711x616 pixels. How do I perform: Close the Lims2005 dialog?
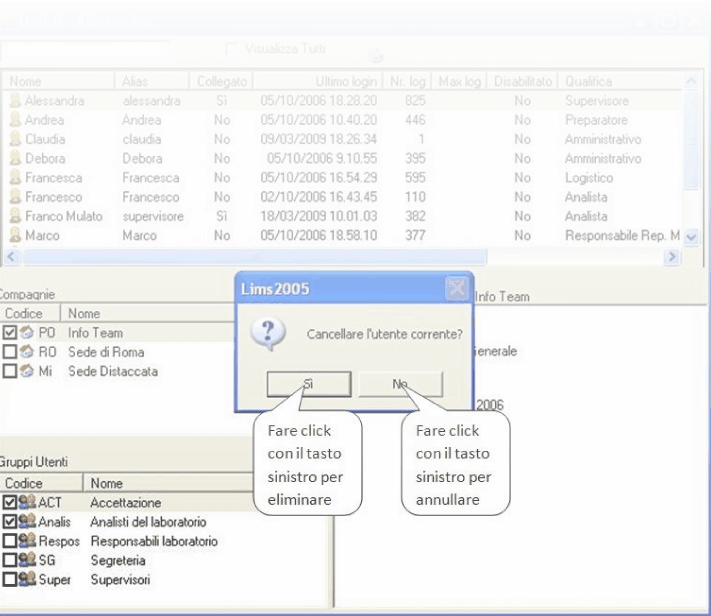pos(456,288)
